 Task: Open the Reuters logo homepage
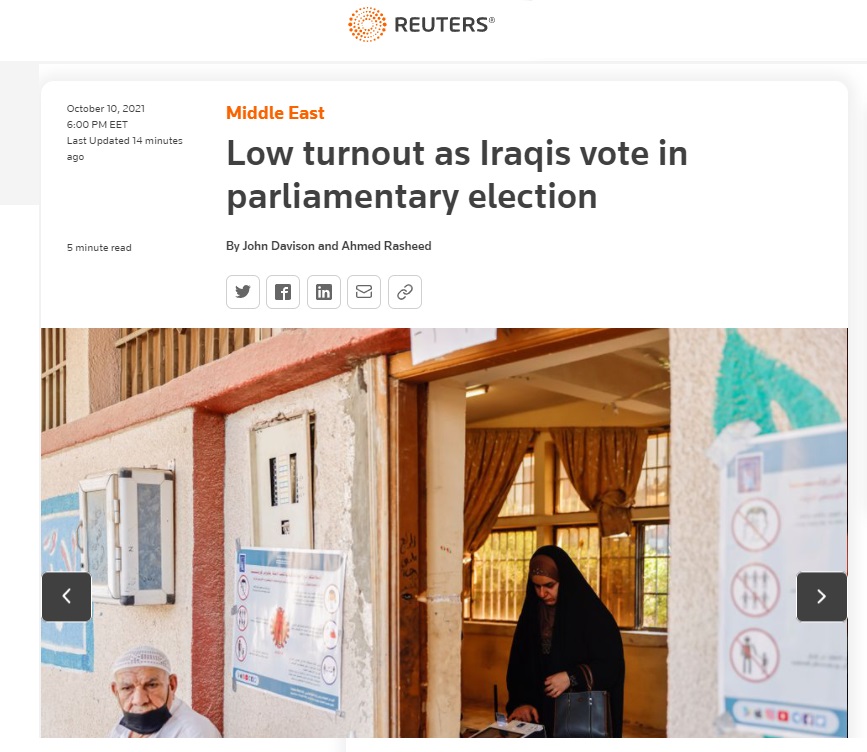(421, 24)
